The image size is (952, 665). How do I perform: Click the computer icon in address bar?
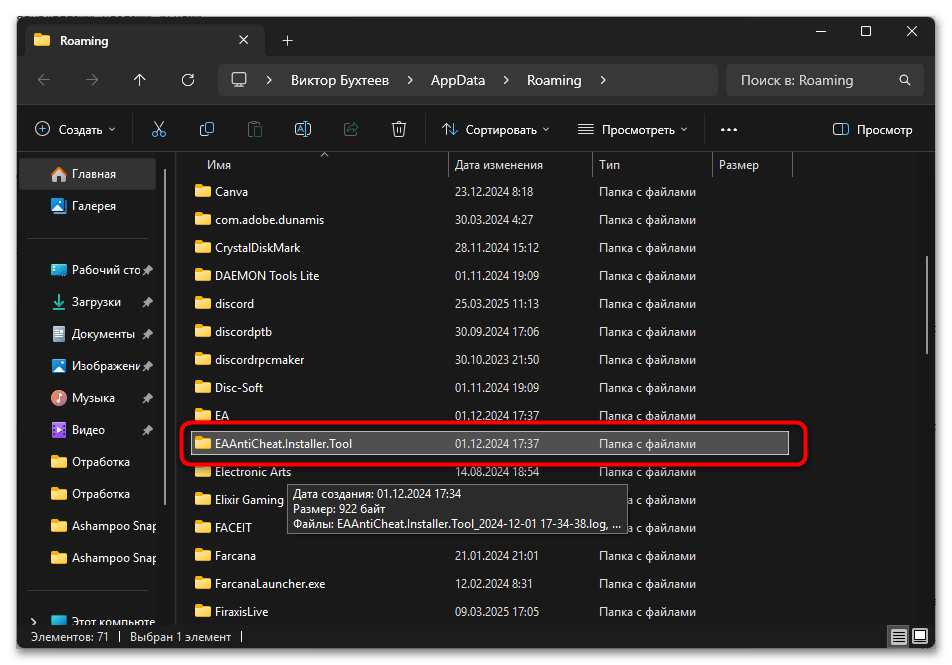239,80
